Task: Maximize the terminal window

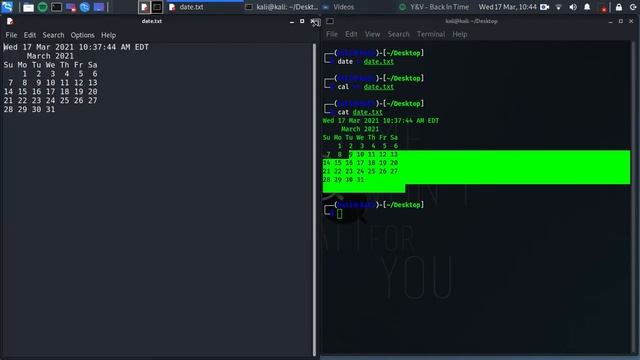Action: tap(621, 21)
